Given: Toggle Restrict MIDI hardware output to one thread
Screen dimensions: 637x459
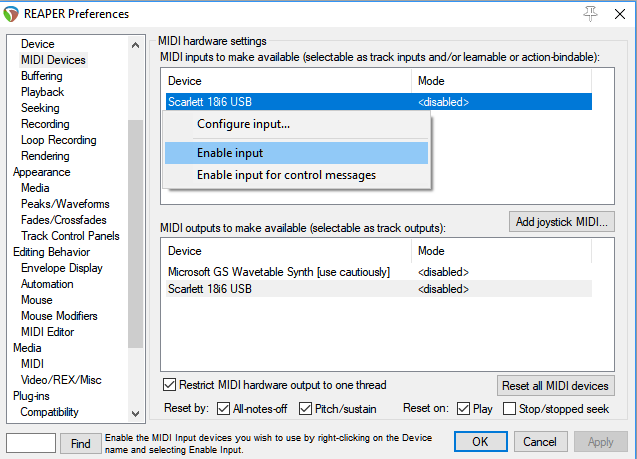Looking at the screenshot, I should point(169,384).
